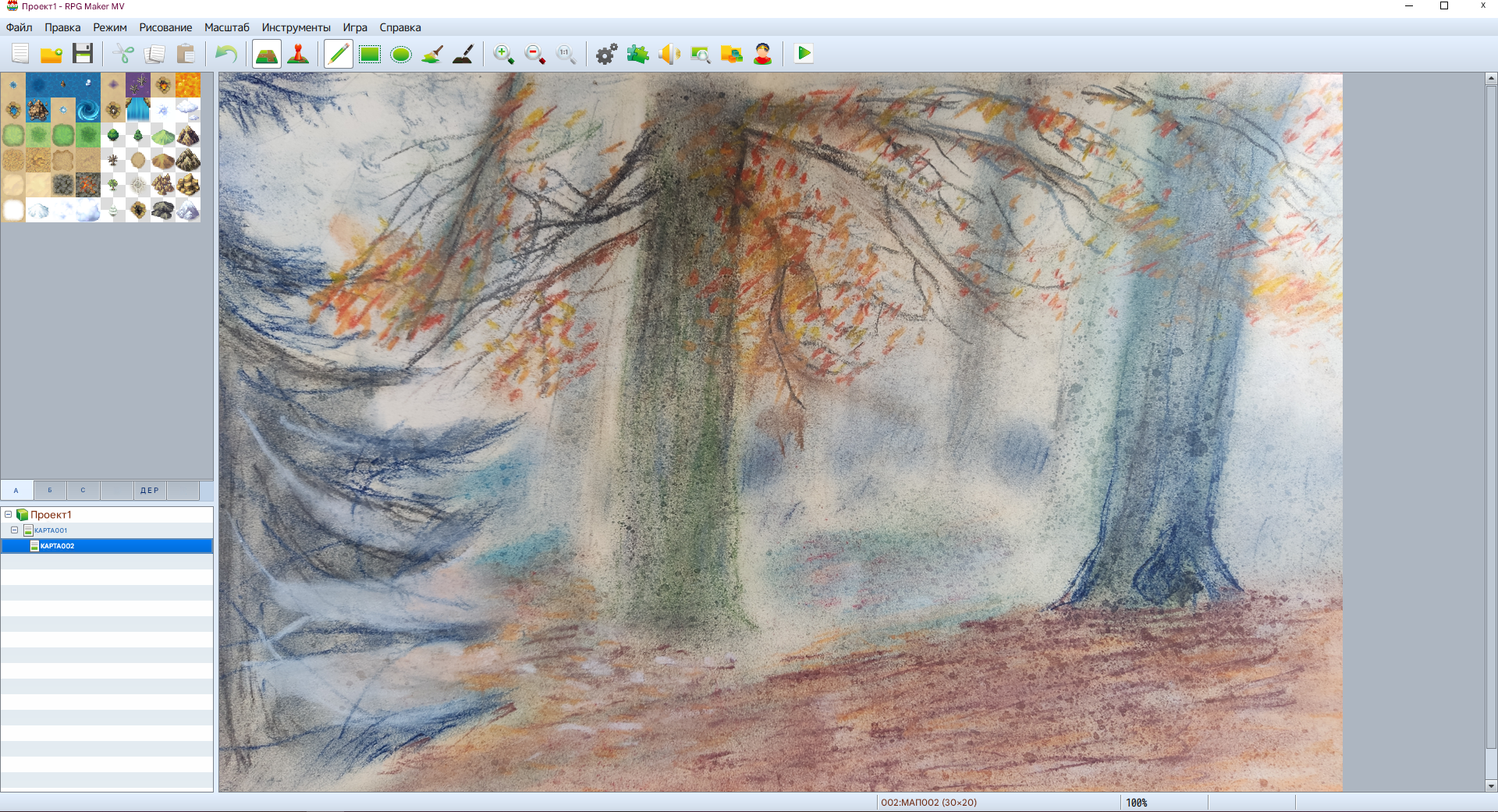Viewport: 1498px width, 812px height.
Task: Click the 100% zoom status text
Action: coord(1136,803)
